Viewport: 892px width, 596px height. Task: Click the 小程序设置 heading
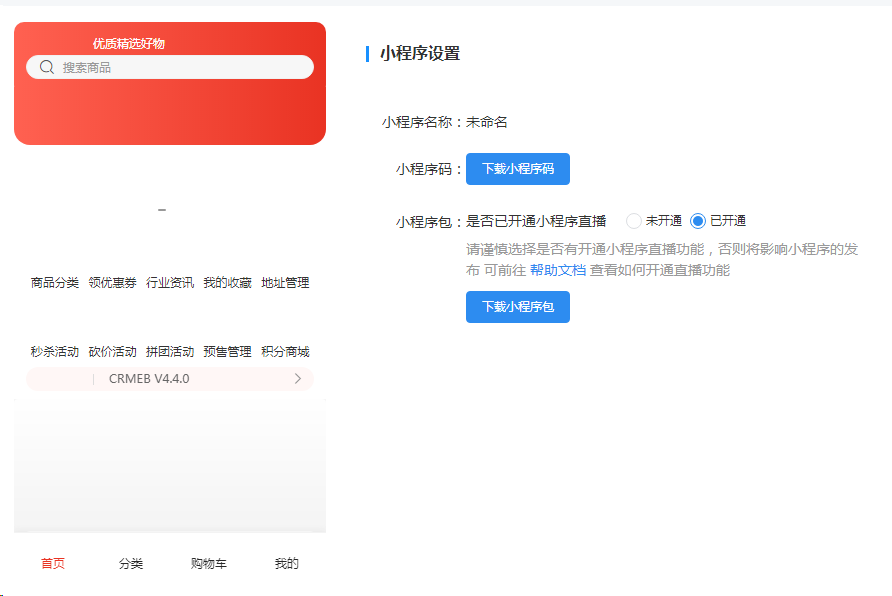tap(420, 53)
